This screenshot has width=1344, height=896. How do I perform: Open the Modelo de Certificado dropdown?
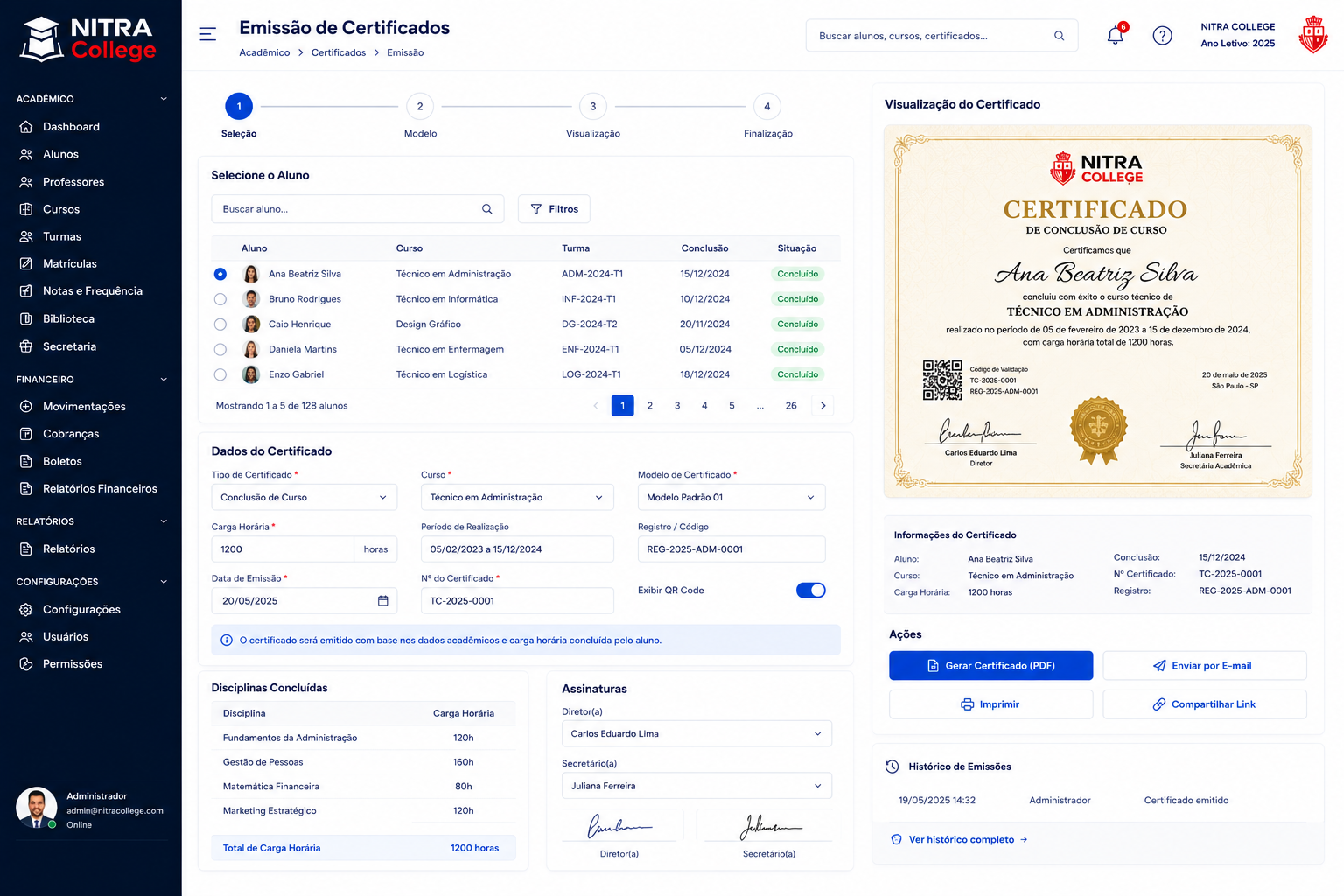click(731, 497)
